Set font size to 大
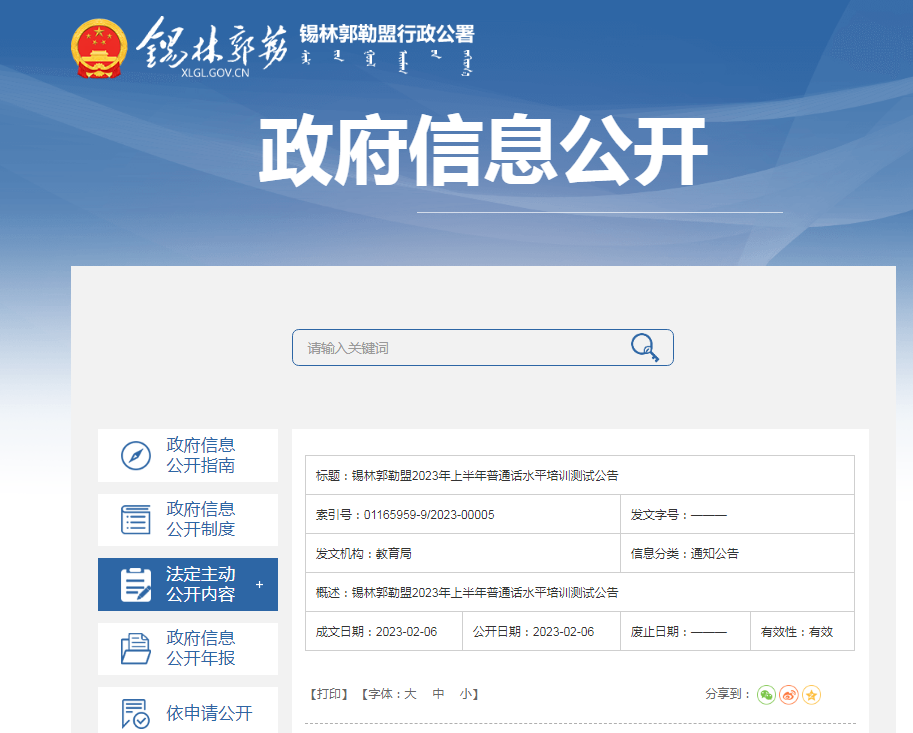This screenshot has height=733, width=913. 410,694
